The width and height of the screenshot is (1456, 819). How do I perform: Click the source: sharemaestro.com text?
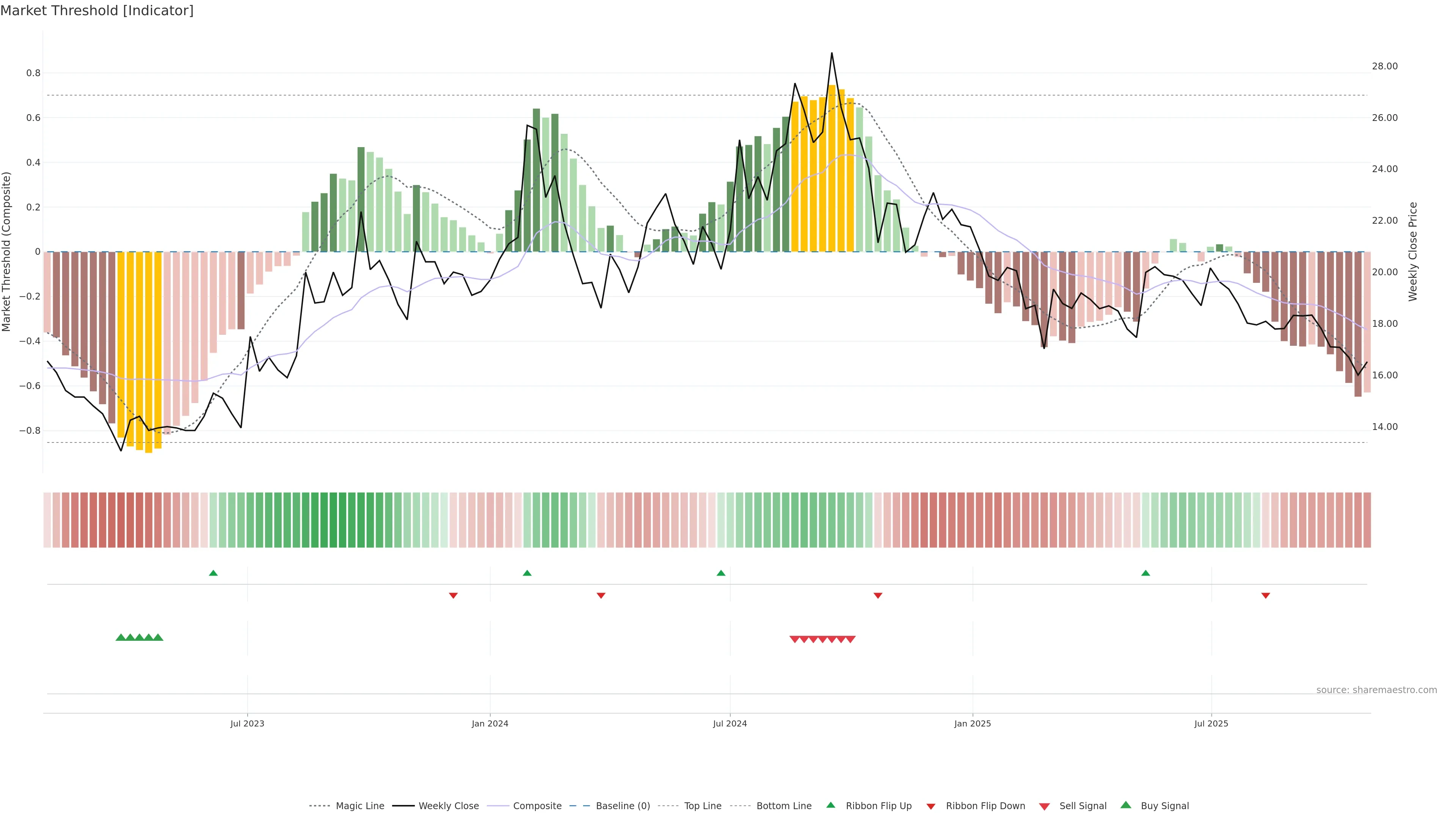1376,690
